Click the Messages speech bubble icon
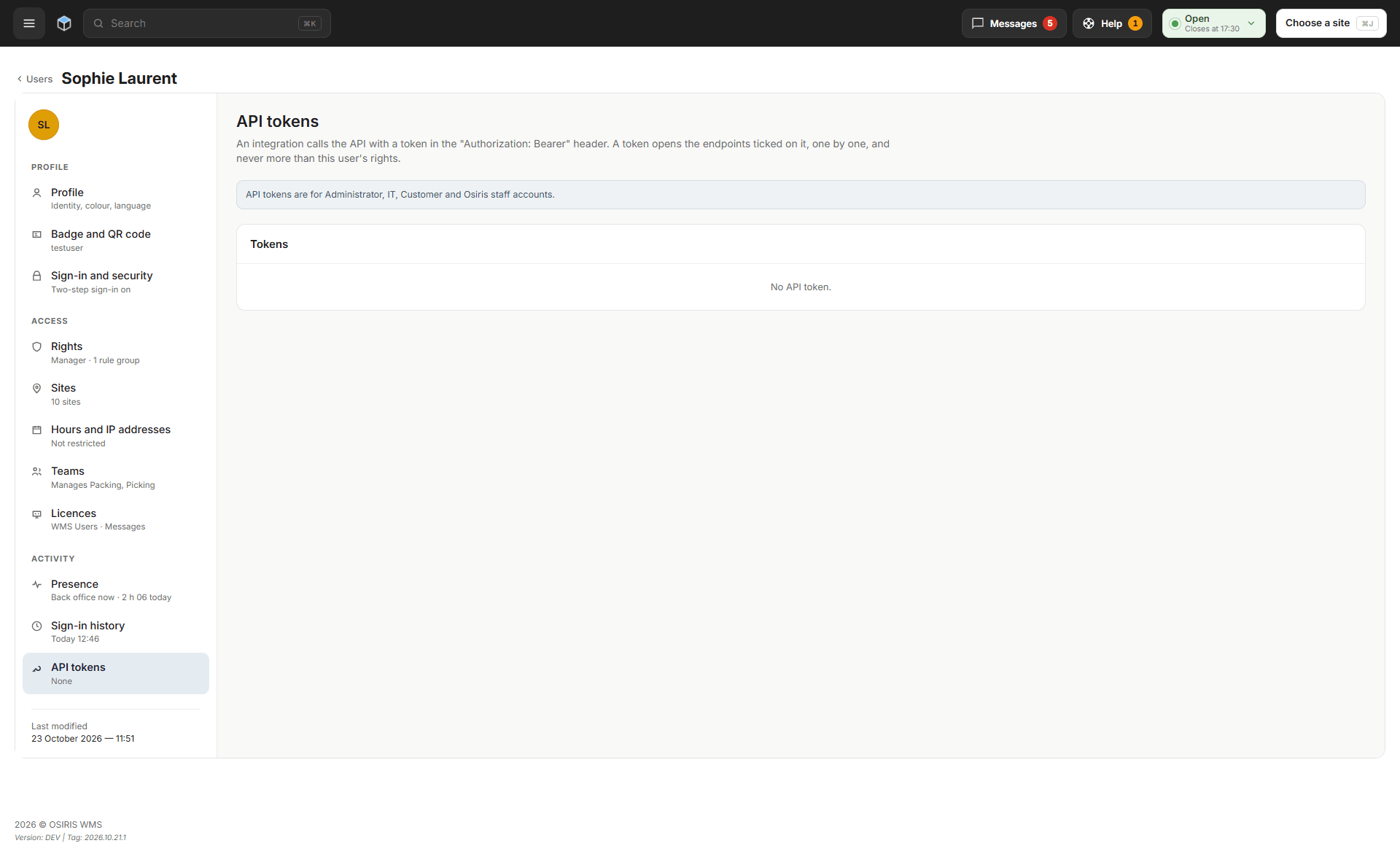The height and width of the screenshot is (862, 1400). [978, 23]
